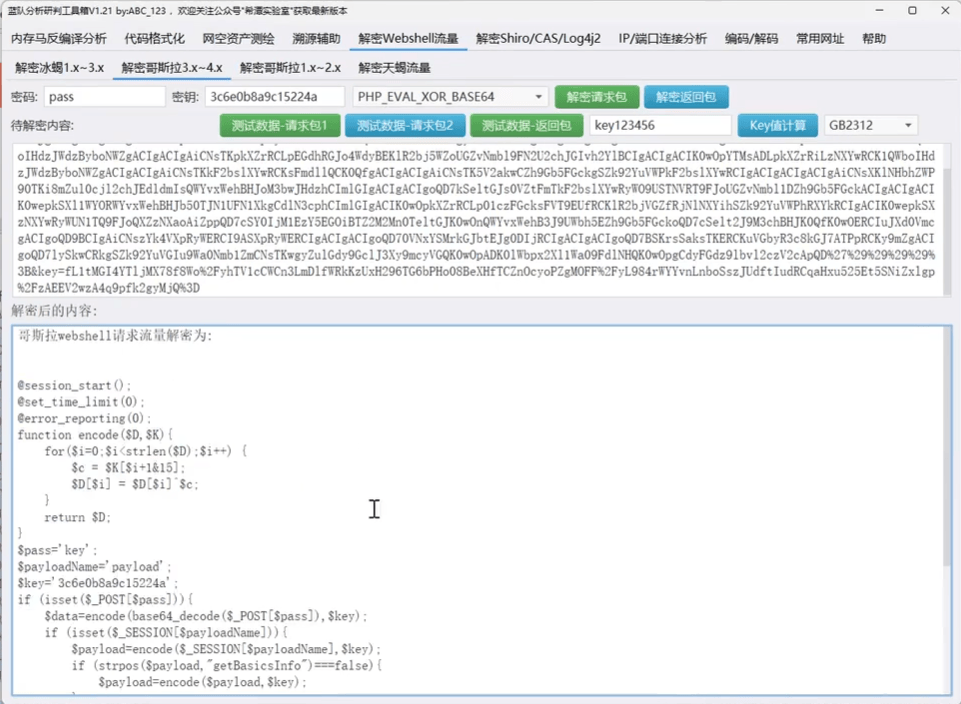
Task: Load 测试数据-请求包1 sample
Action: [x=279, y=126]
